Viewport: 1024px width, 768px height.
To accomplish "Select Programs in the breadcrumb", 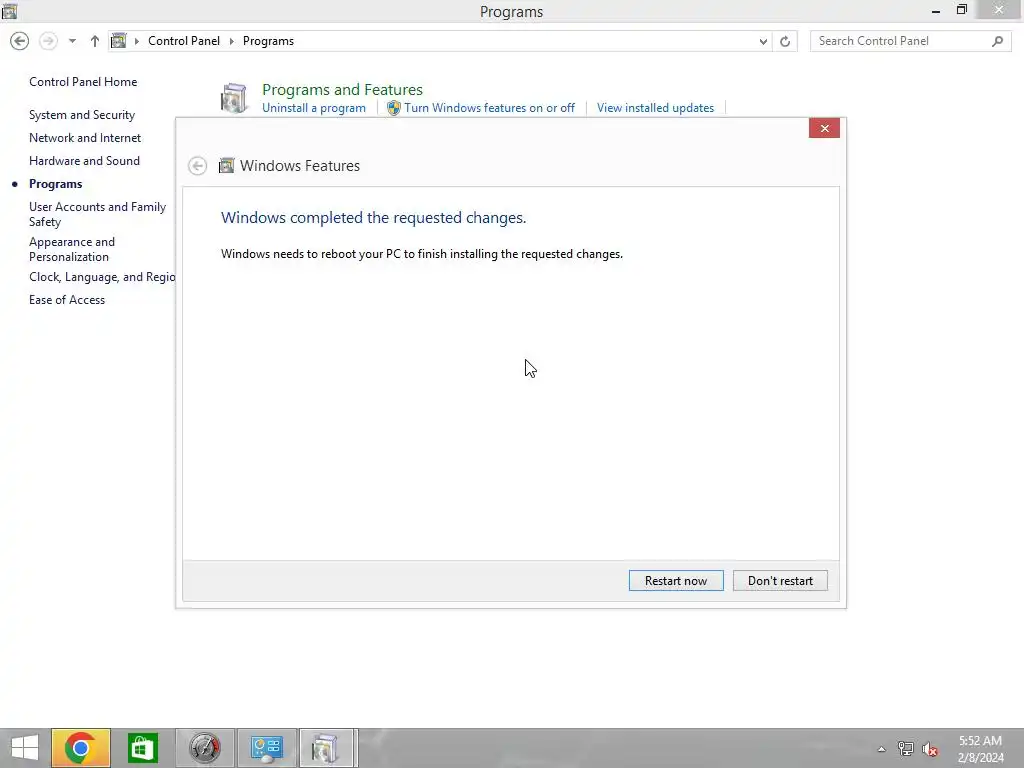I will click(268, 40).
